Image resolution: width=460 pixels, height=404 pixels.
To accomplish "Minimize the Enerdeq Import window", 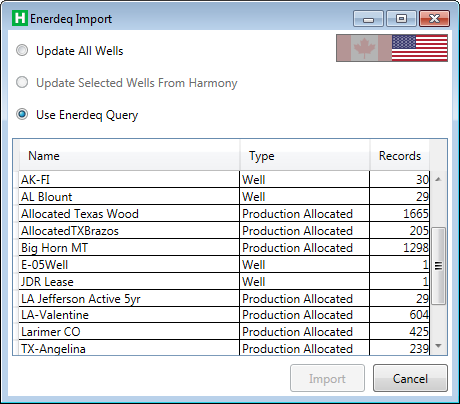I will pos(368,19).
